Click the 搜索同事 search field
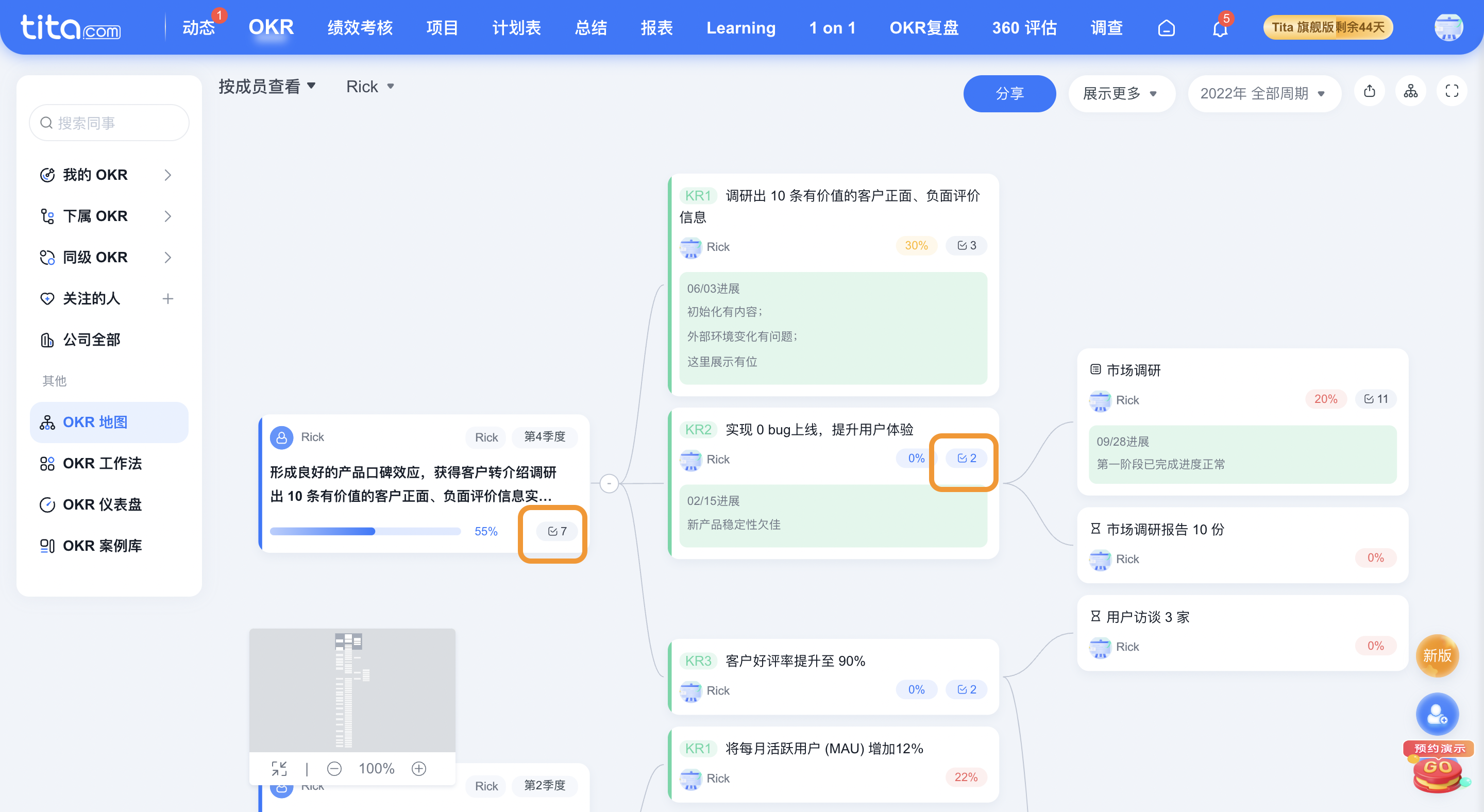 (108, 123)
